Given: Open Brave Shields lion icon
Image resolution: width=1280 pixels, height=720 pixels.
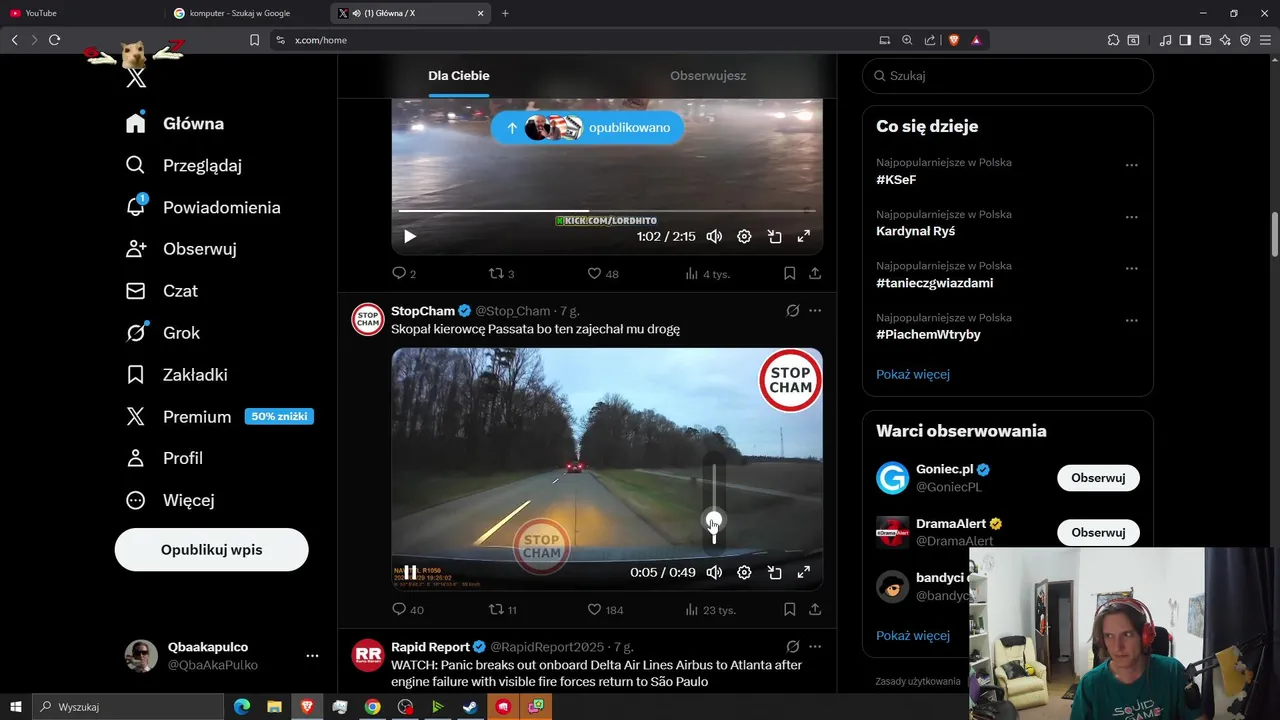Looking at the screenshot, I should 953,40.
